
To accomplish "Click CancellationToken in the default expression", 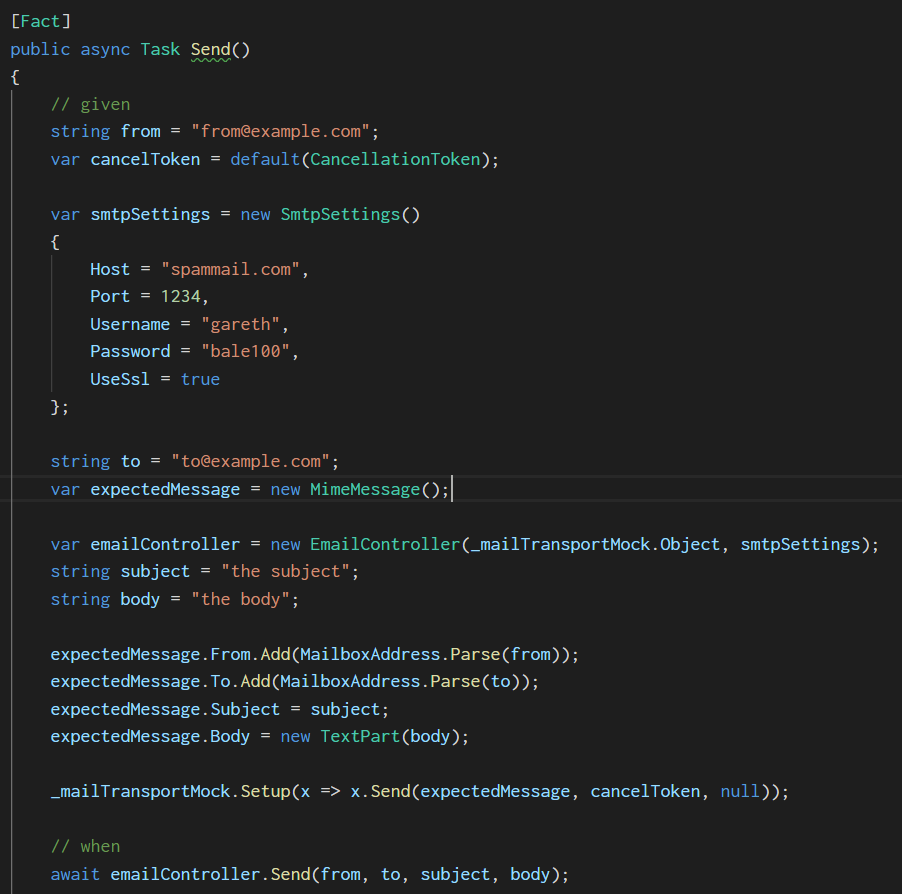I will [395, 159].
